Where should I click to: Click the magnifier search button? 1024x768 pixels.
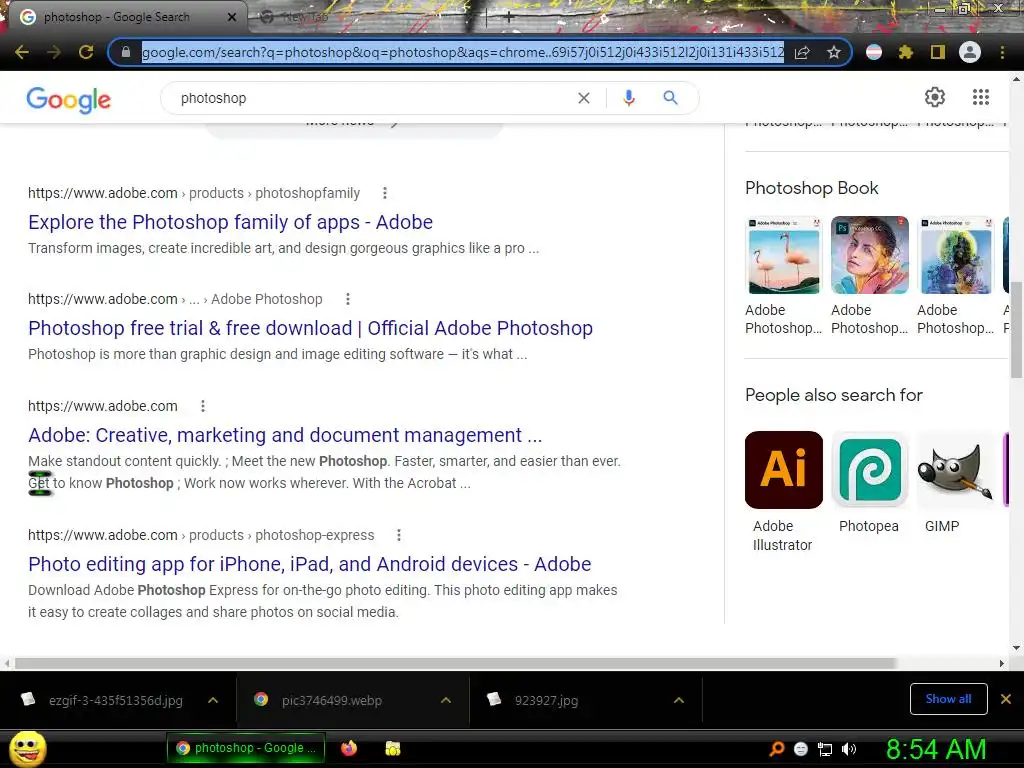pyautogui.click(x=670, y=98)
